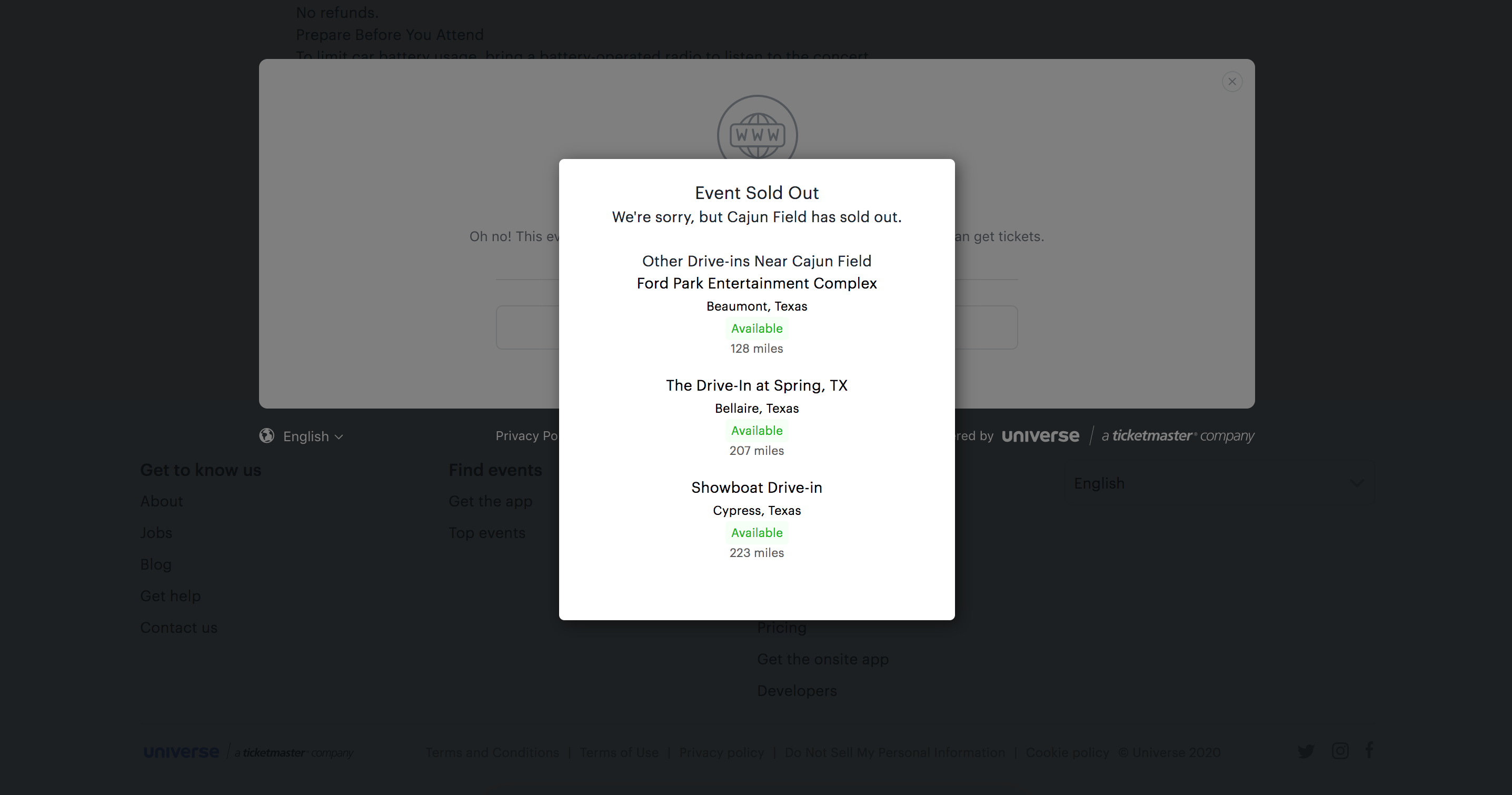Click the Cookie policy link
The height and width of the screenshot is (795, 1512).
[1067, 753]
